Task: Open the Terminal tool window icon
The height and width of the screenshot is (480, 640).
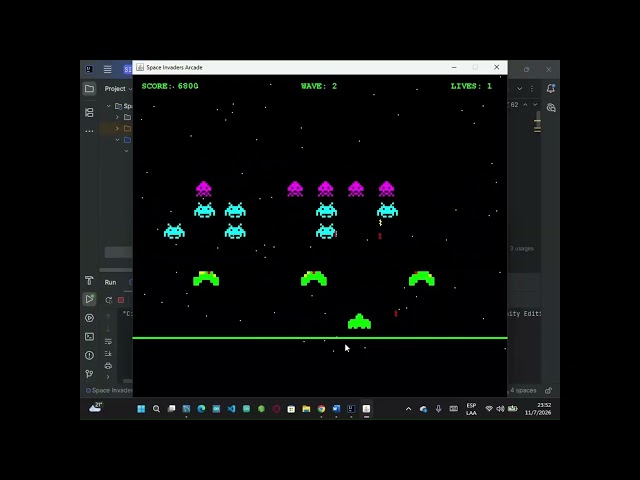Action: [89, 337]
